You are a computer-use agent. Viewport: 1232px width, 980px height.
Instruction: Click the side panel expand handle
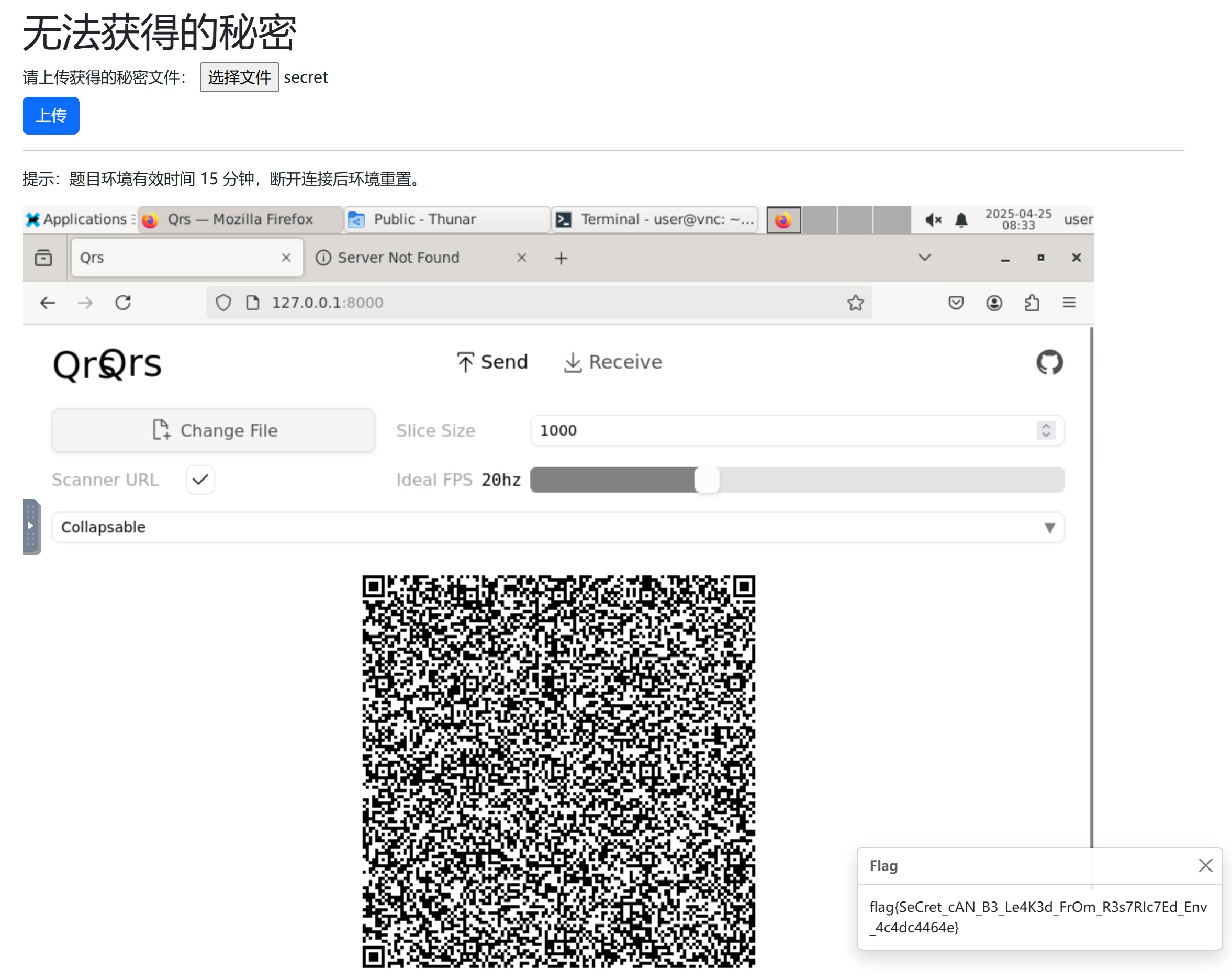(x=31, y=527)
